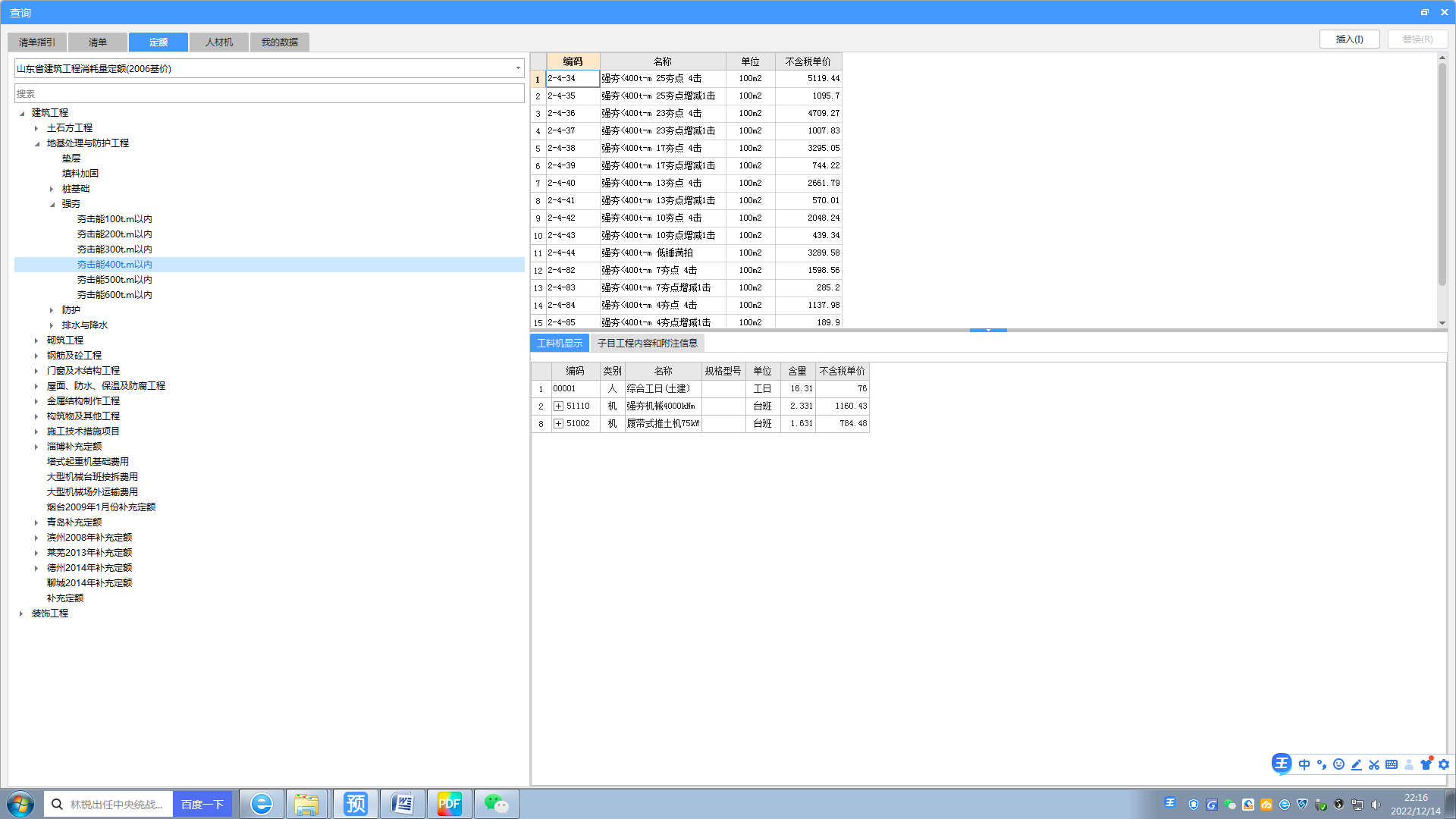Collapse the 建筑工程 tree node
This screenshot has height=819, width=1456.
pos(22,113)
